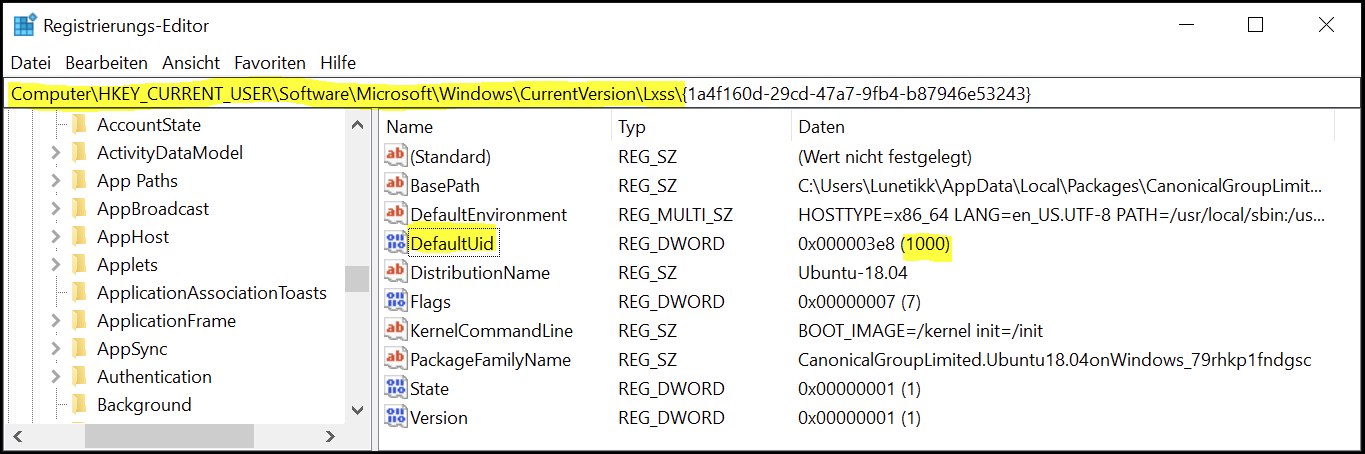Click the Name column header
This screenshot has height=454, width=1365.
[x=410, y=127]
